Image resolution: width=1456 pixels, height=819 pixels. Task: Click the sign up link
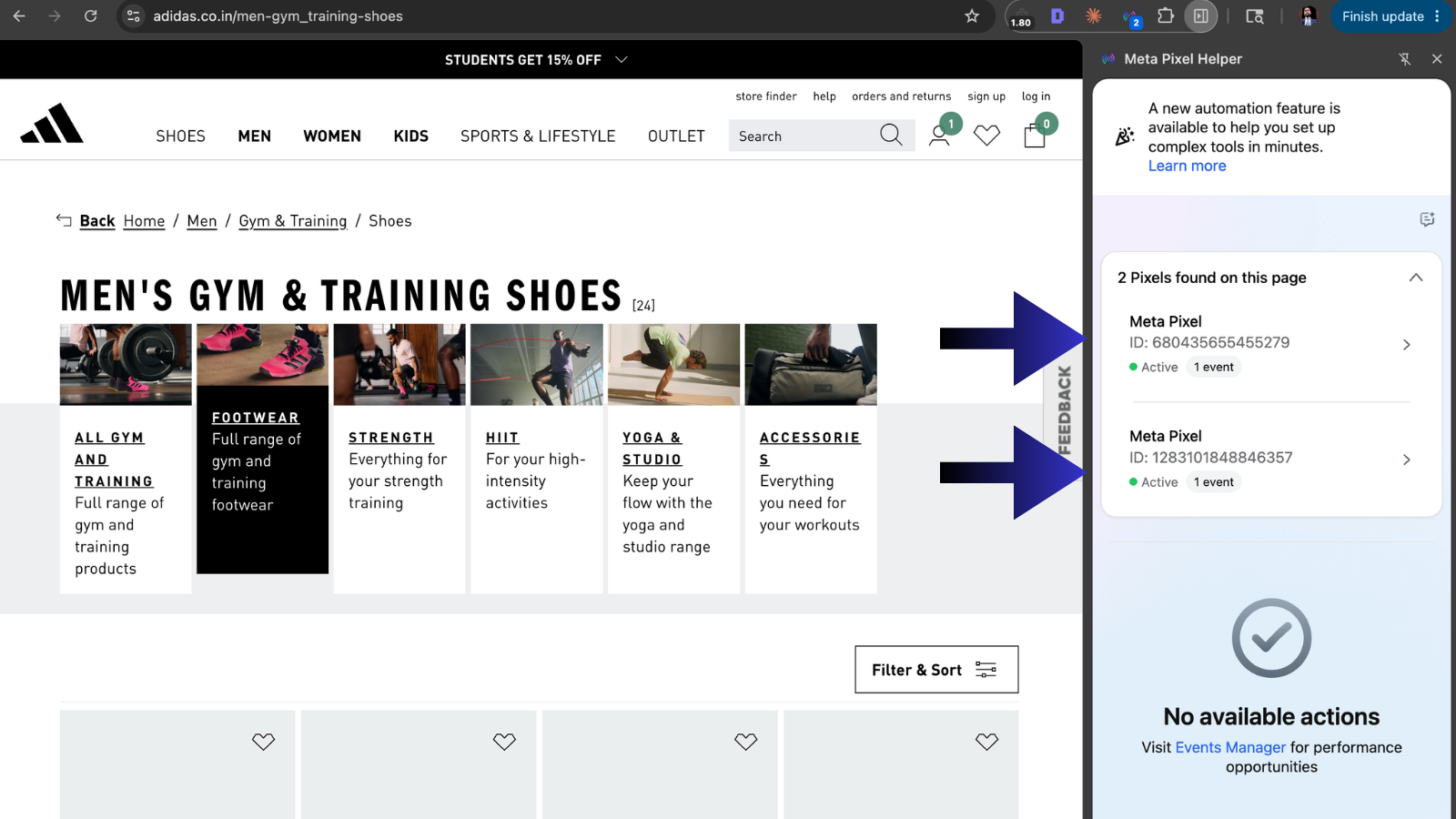point(986,96)
